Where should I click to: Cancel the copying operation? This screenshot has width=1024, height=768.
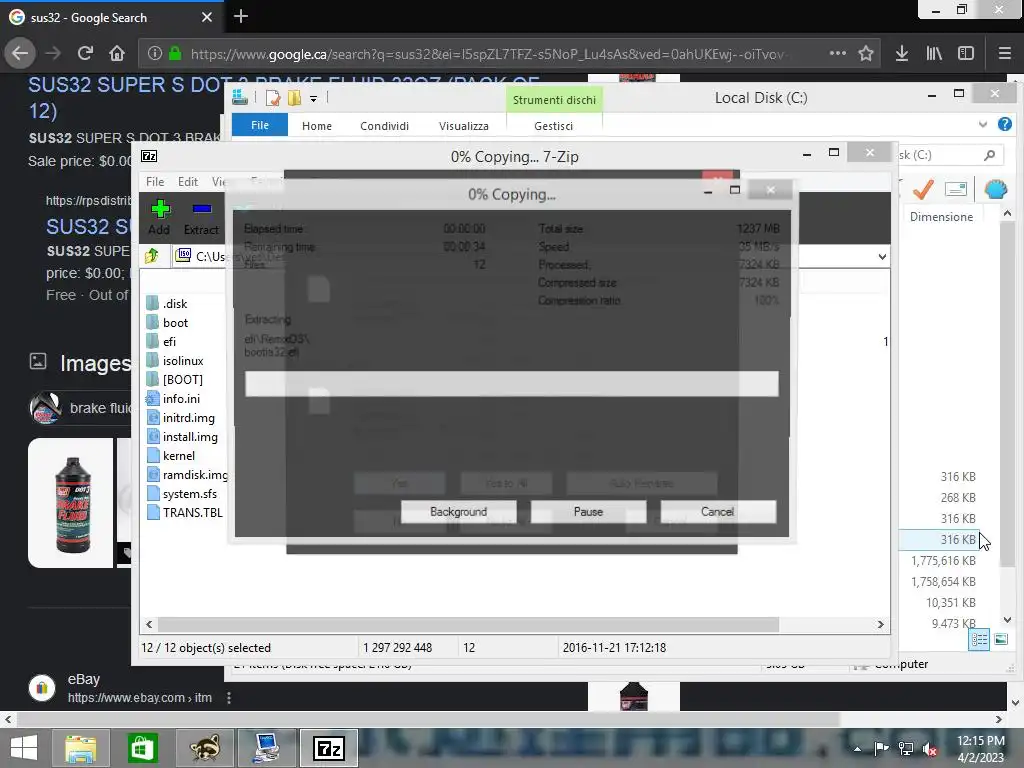pyautogui.click(x=718, y=512)
